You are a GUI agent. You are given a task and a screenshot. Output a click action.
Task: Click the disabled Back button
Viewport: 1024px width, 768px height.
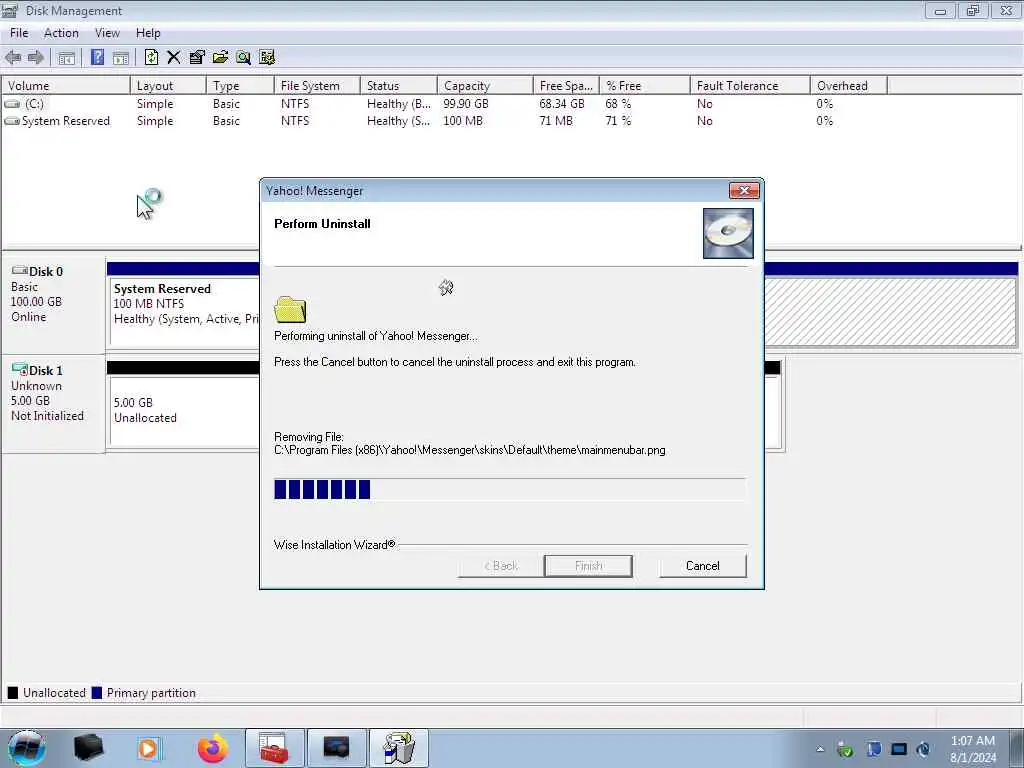tap(501, 566)
